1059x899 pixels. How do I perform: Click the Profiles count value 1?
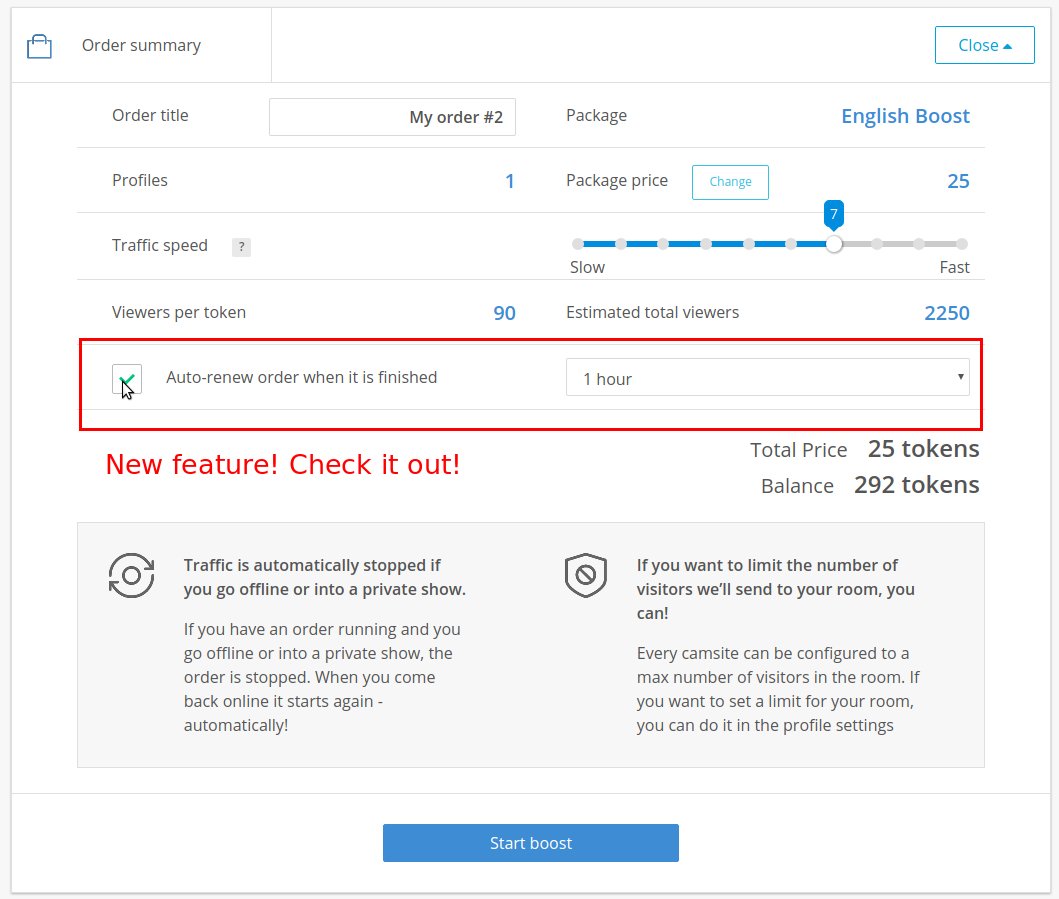click(x=510, y=181)
